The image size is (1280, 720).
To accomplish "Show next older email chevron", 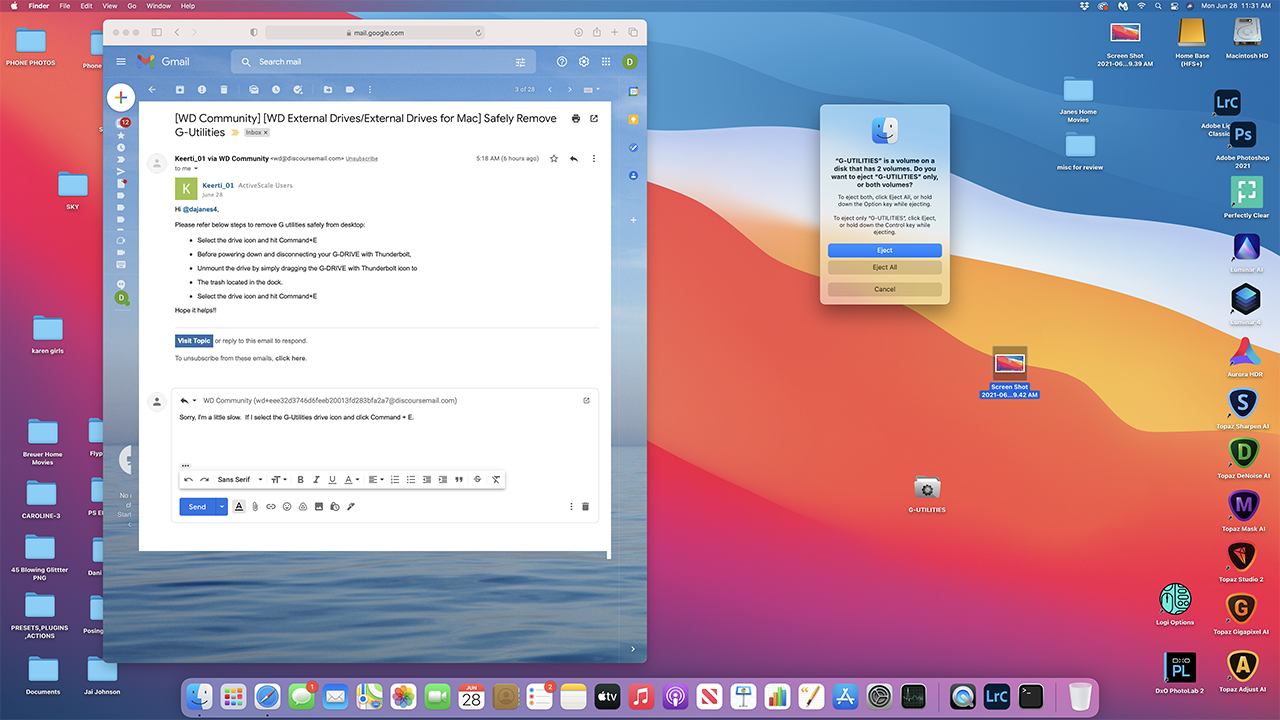I will pyautogui.click(x=571, y=90).
